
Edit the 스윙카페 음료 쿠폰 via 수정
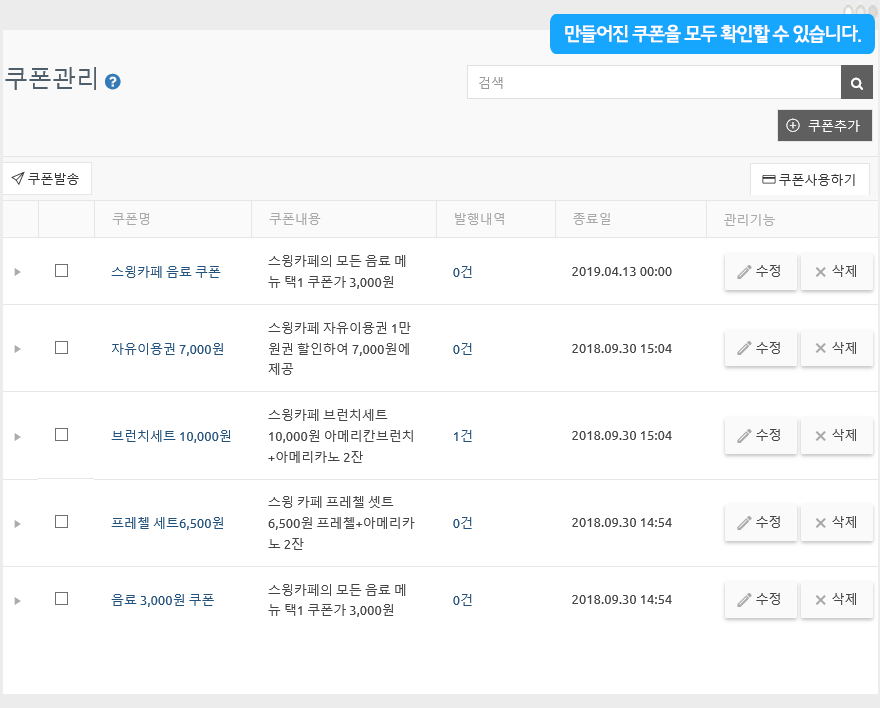pyautogui.click(x=760, y=271)
